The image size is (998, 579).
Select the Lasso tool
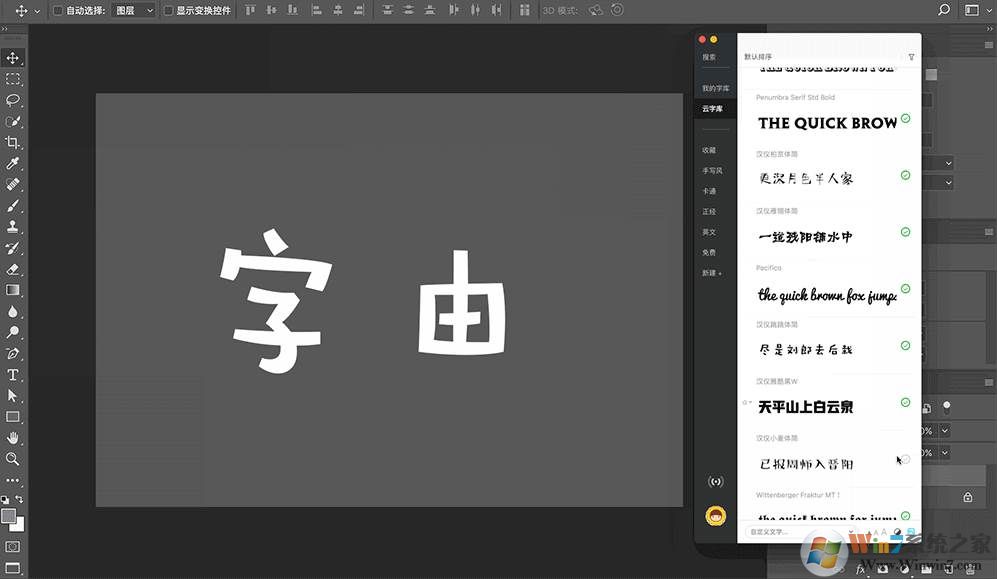pos(13,100)
